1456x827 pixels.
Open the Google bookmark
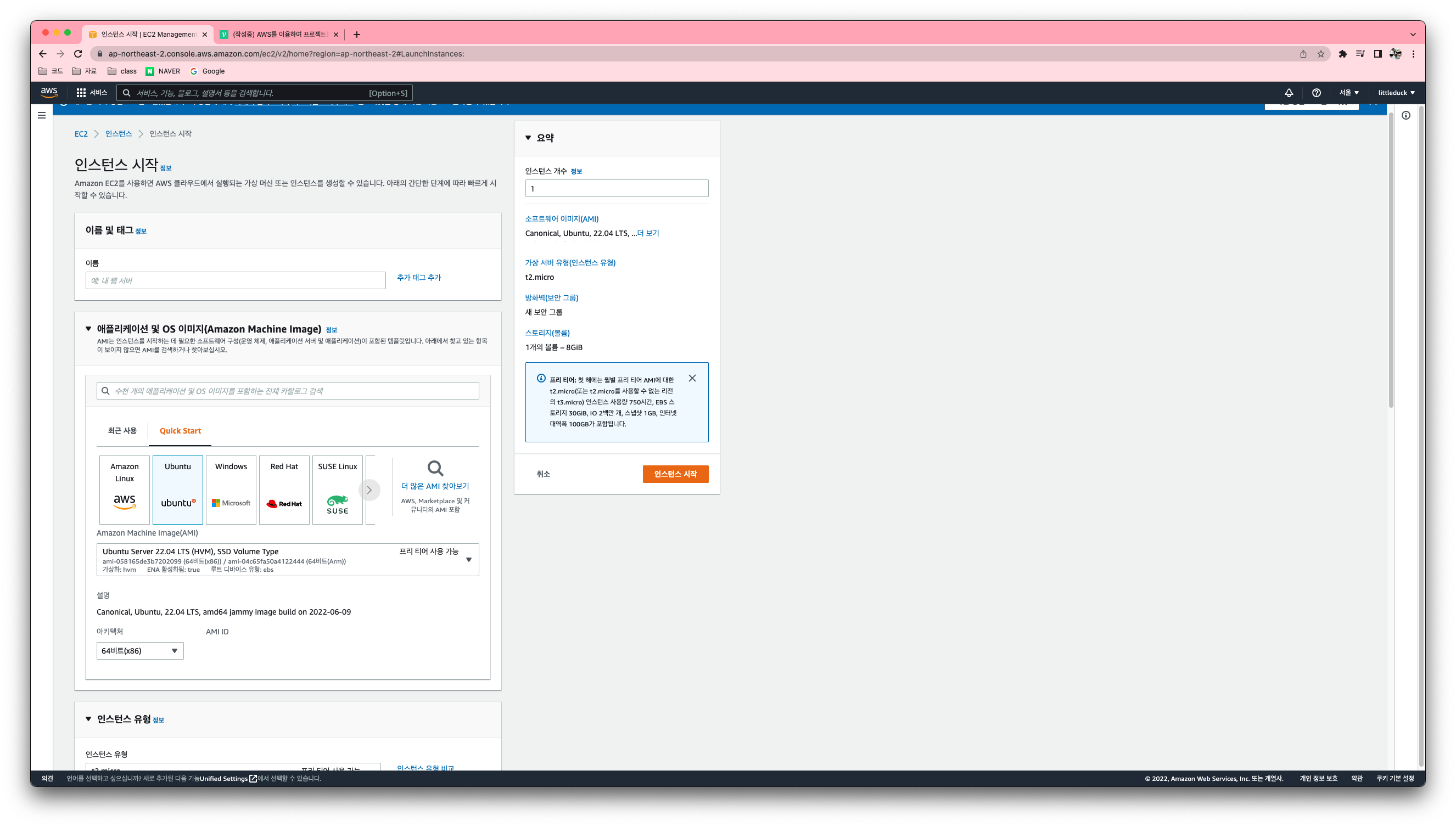208,71
